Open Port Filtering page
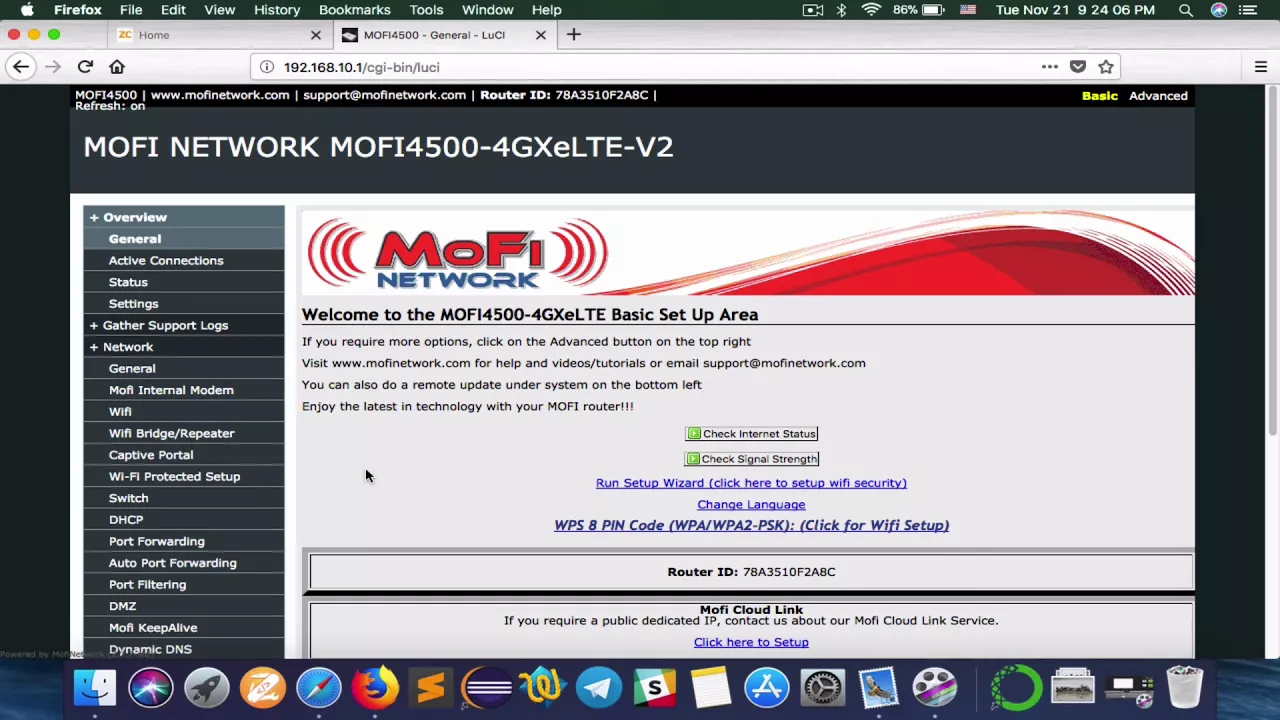1280x720 pixels. [x=184, y=585]
